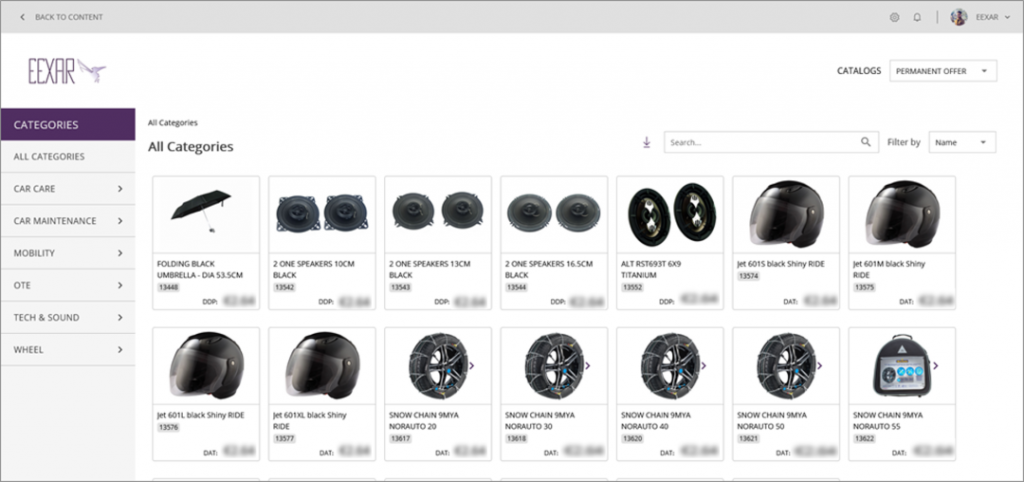The image size is (1024, 482).
Task: Open the Folding Black Umbrella product thumbnail
Action: (206, 214)
